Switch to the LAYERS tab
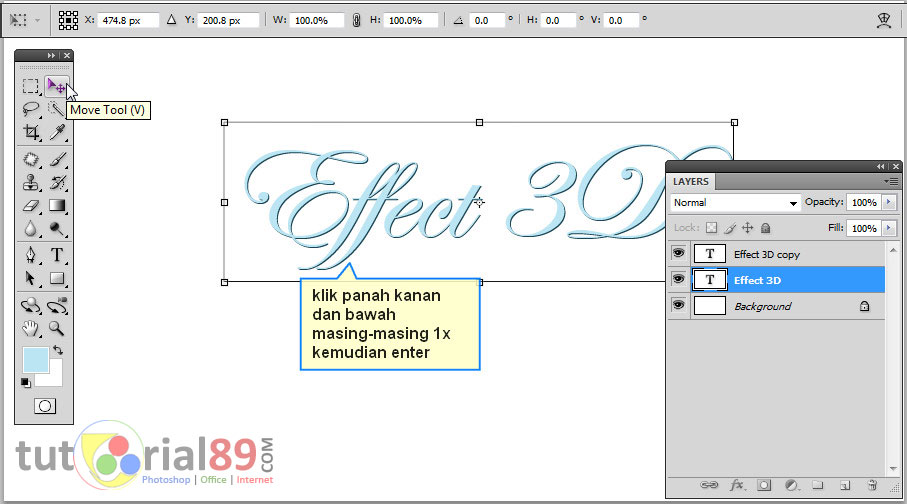The width and height of the screenshot is (907, 504). [x=691, y=181]
